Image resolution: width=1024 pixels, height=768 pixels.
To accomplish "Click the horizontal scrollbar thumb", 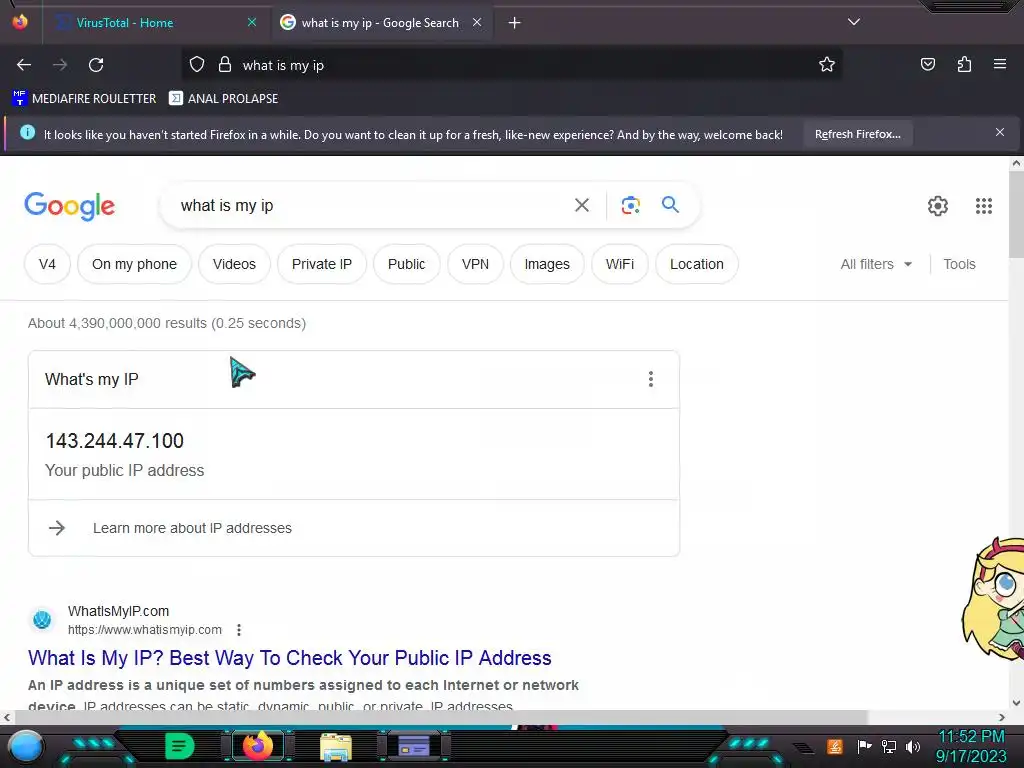I will 441,717.
